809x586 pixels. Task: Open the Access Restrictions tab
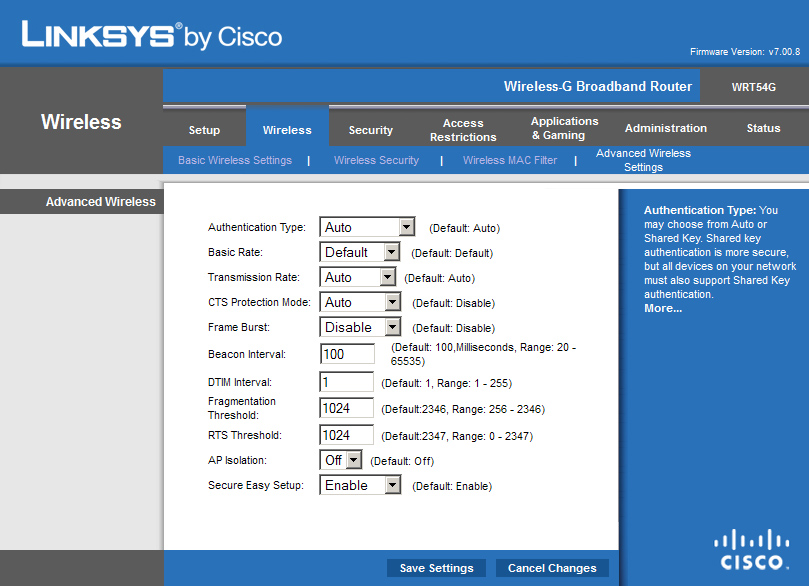pyautogui.click(x=463, y=130)
